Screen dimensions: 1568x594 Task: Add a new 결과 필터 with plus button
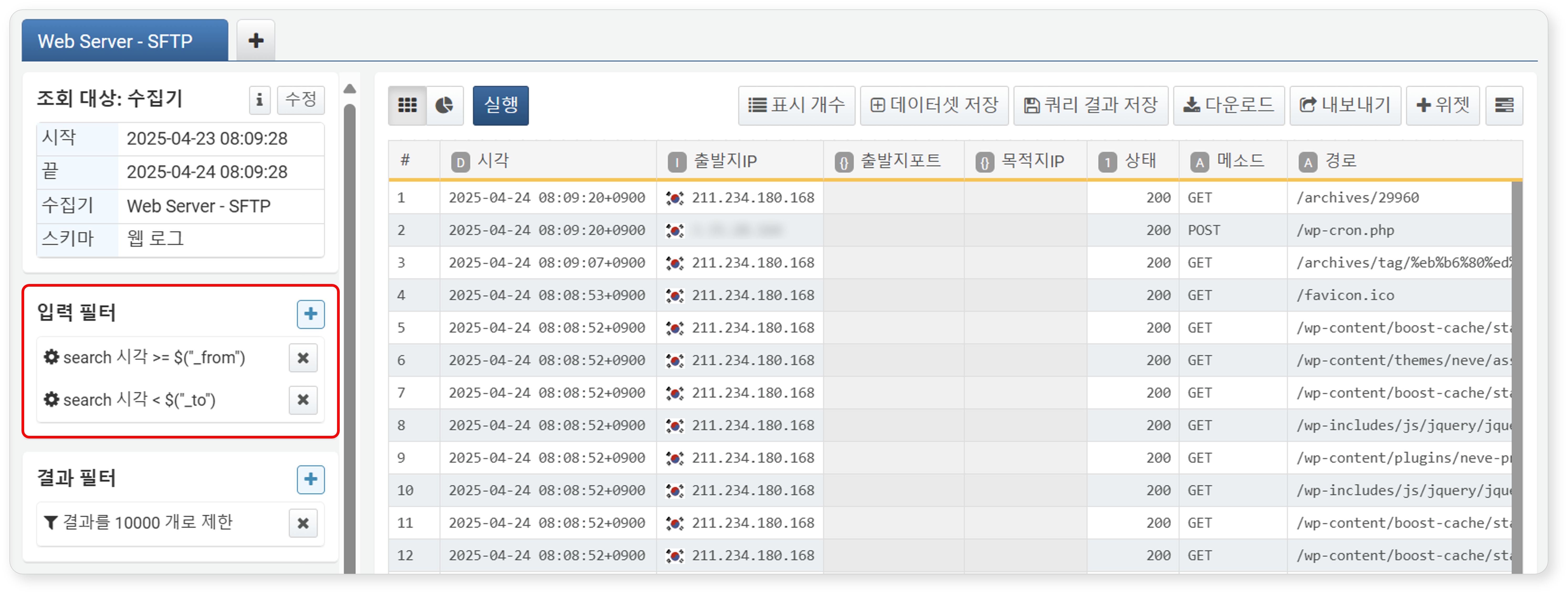point(311,479)
